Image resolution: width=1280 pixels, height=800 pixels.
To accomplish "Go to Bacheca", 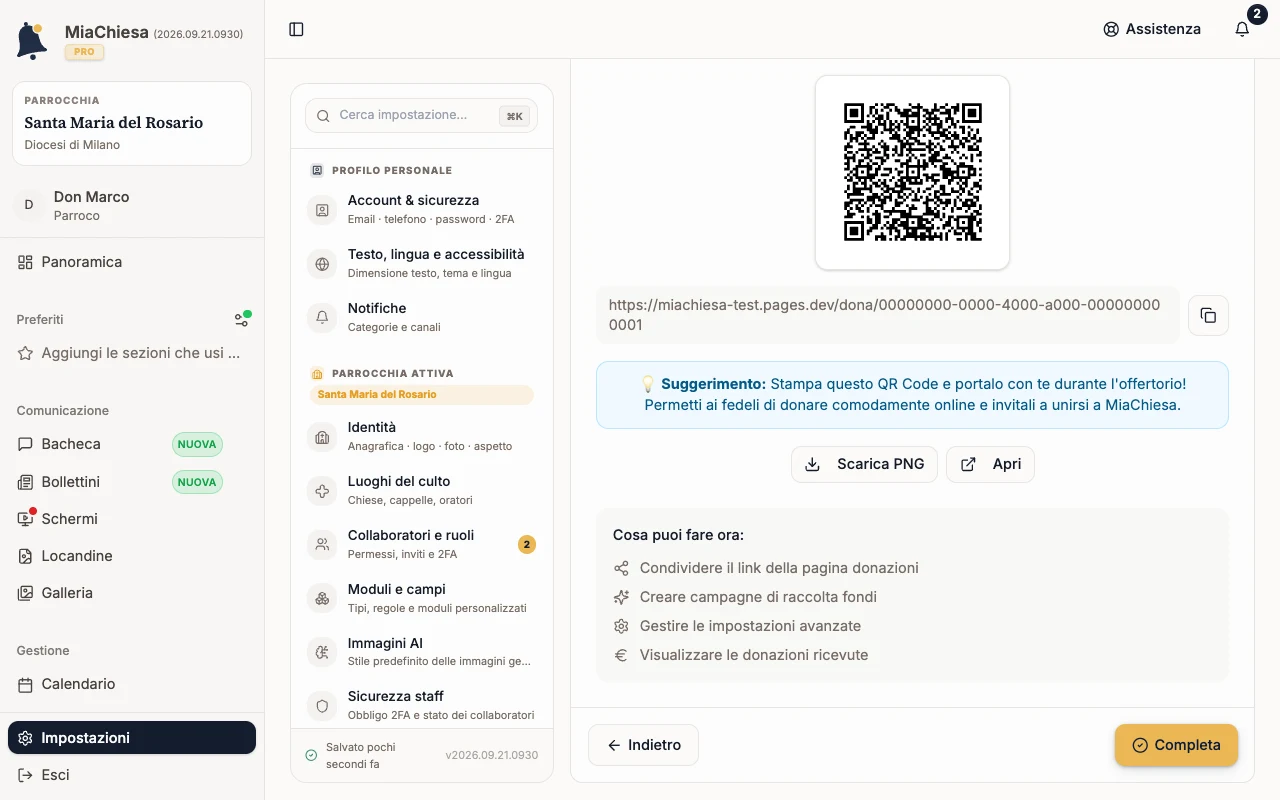I will tap(132, 444).
